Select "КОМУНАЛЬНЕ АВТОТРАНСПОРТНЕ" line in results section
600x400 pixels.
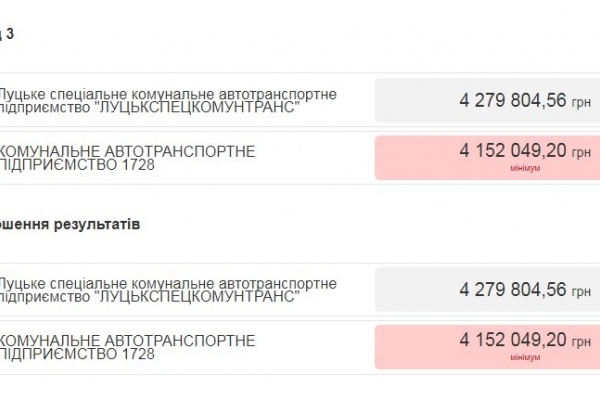tap(127, 340)
